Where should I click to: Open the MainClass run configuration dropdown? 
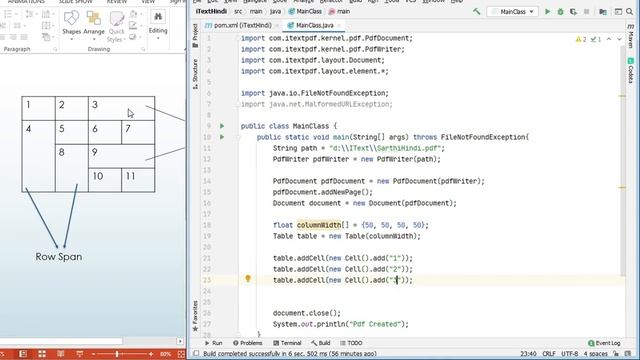pos(513,12)
